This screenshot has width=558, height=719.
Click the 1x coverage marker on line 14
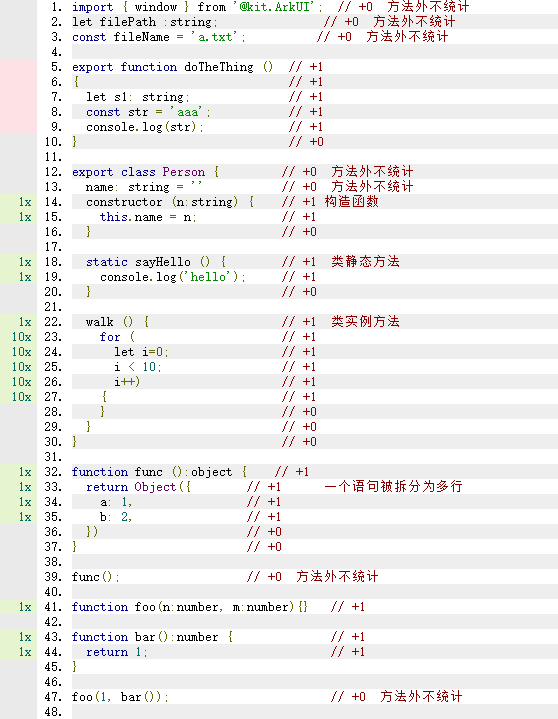25,202
